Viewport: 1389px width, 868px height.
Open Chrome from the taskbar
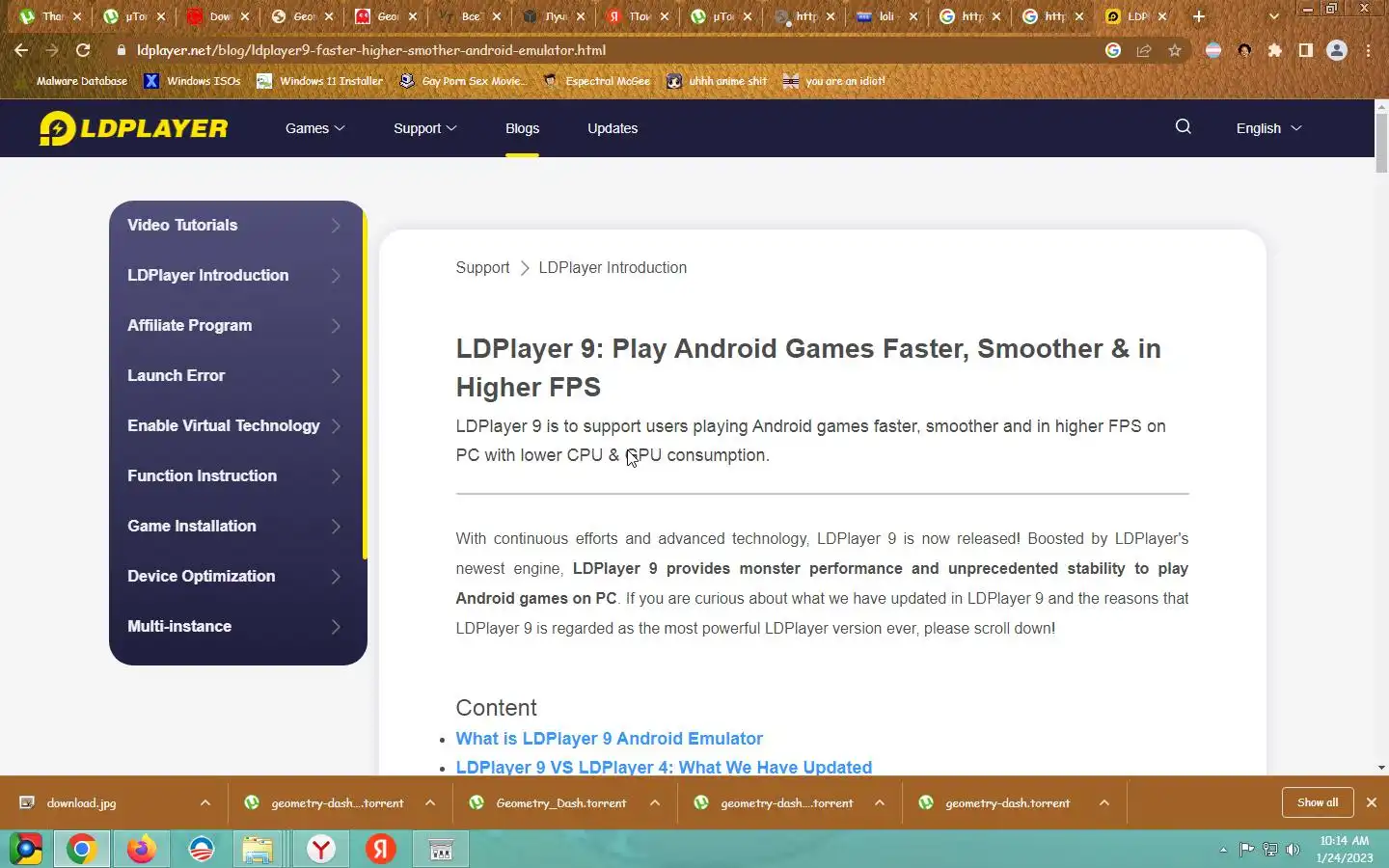pos(82,849)
